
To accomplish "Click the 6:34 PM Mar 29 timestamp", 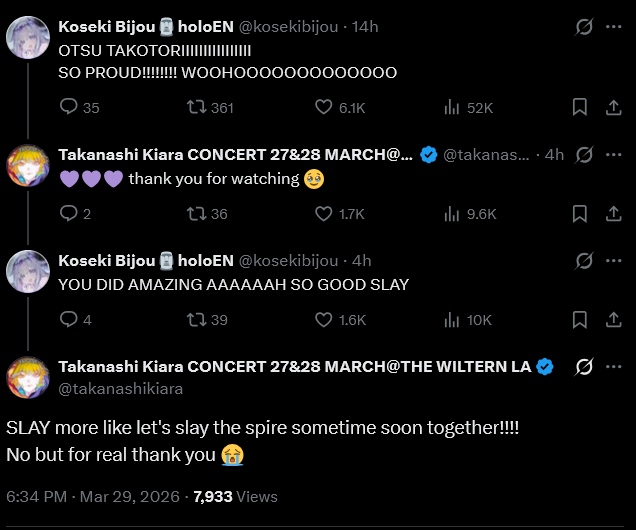I will click(x=93, y=497).
